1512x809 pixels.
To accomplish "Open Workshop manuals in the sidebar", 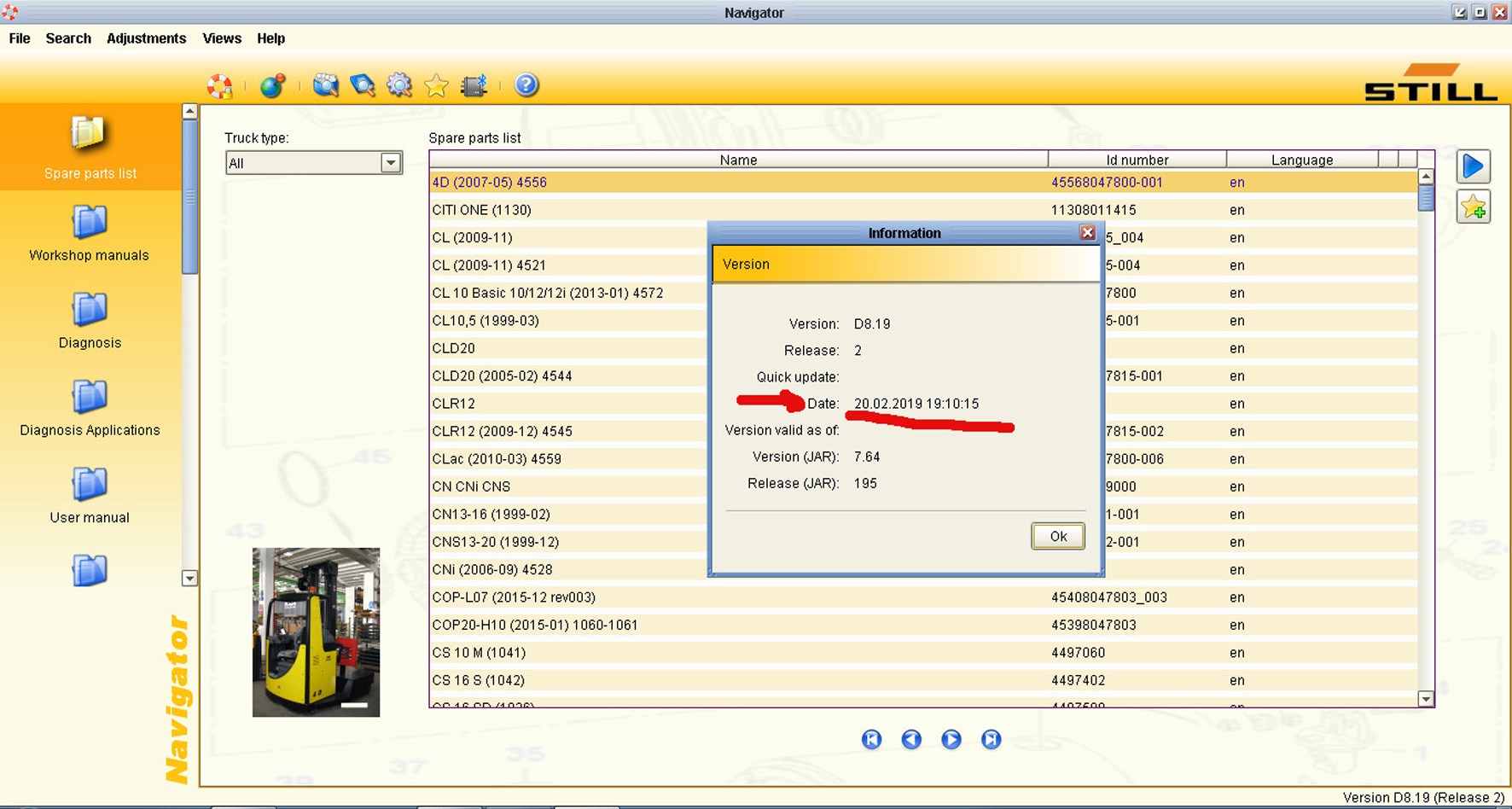I will (90, 234).
